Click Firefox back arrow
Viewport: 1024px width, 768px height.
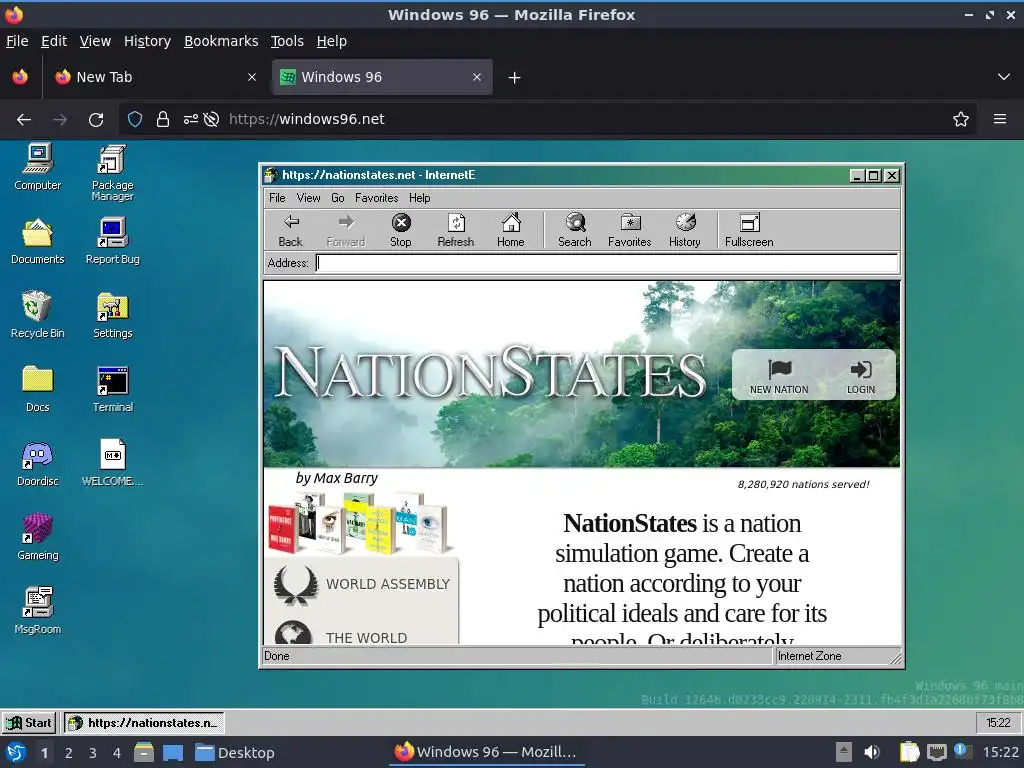pos(24,120)
